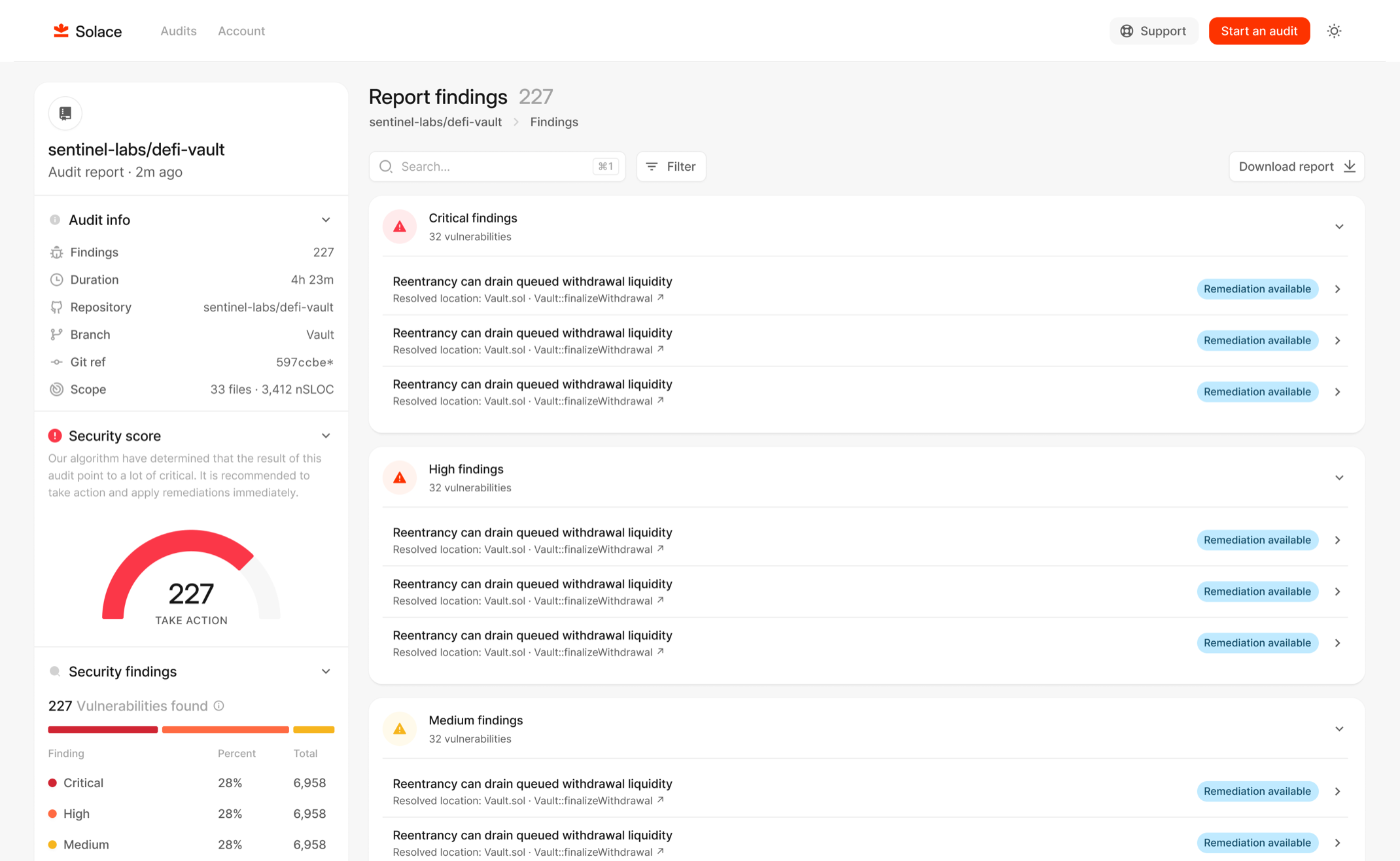Click the orange warning triangle for High findings
Screen dimensions: 1400x861
(400, 478)
